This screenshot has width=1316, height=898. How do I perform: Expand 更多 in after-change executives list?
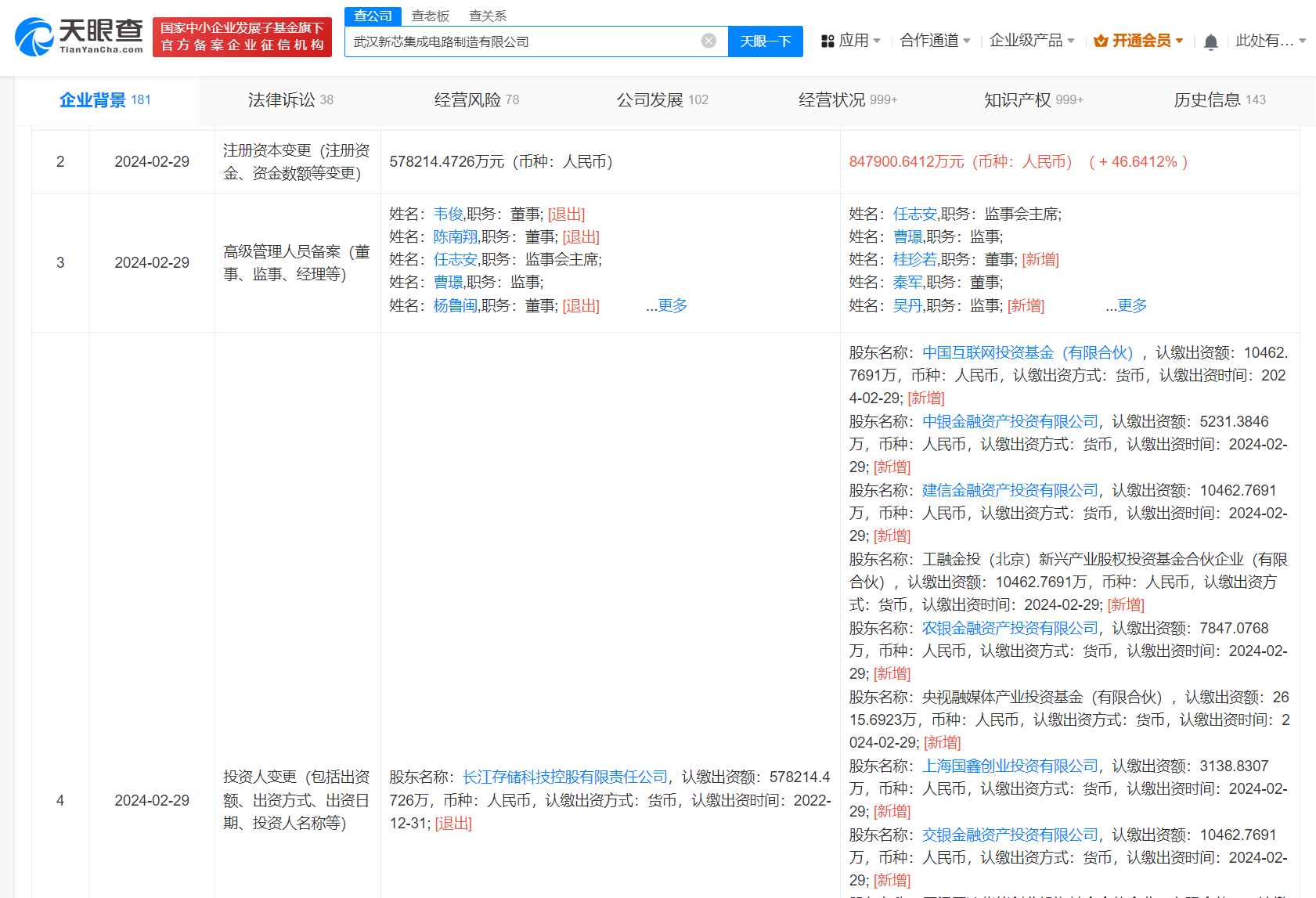1132,306
